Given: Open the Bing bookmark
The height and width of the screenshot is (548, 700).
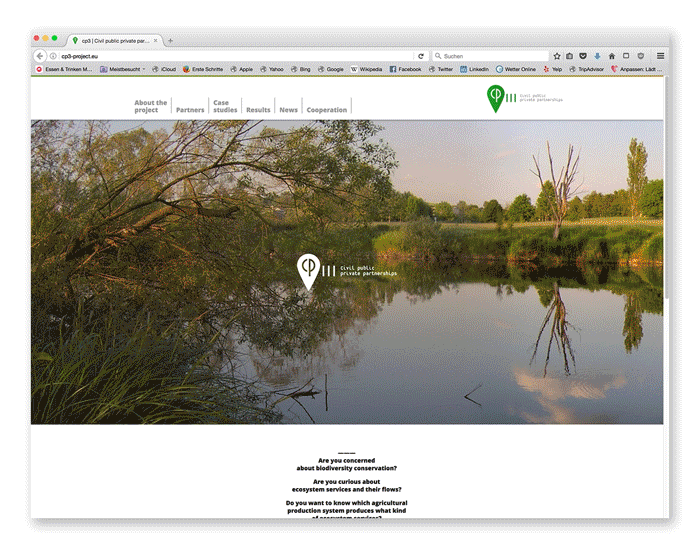Looking at the screenshot, I should tap(300, 69).
